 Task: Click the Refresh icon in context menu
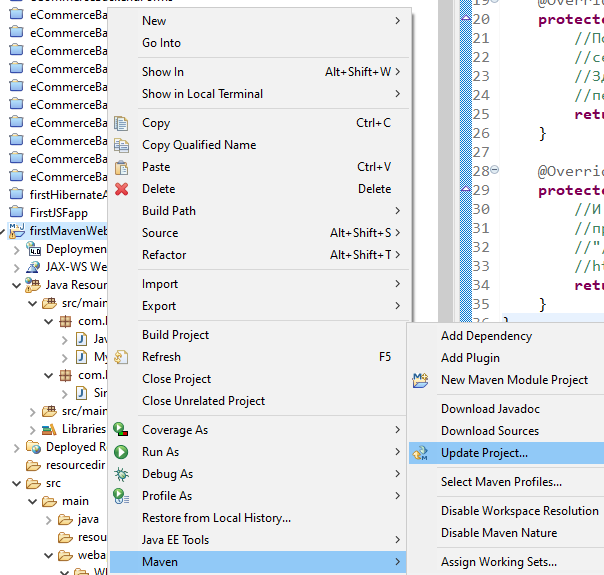tap(121, 357)
